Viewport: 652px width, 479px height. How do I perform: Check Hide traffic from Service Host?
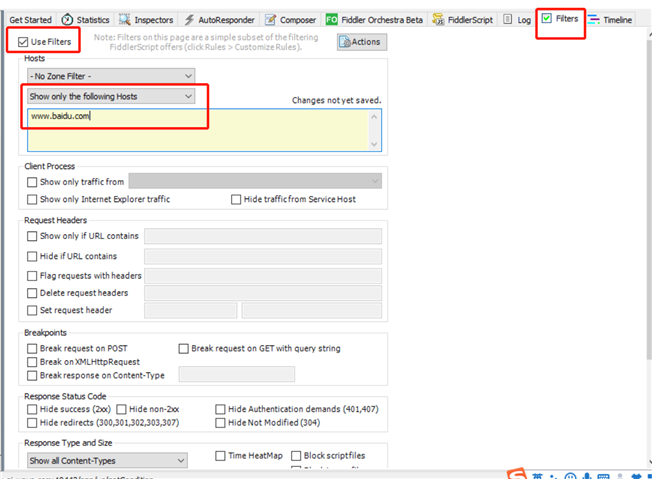(236, 200)
